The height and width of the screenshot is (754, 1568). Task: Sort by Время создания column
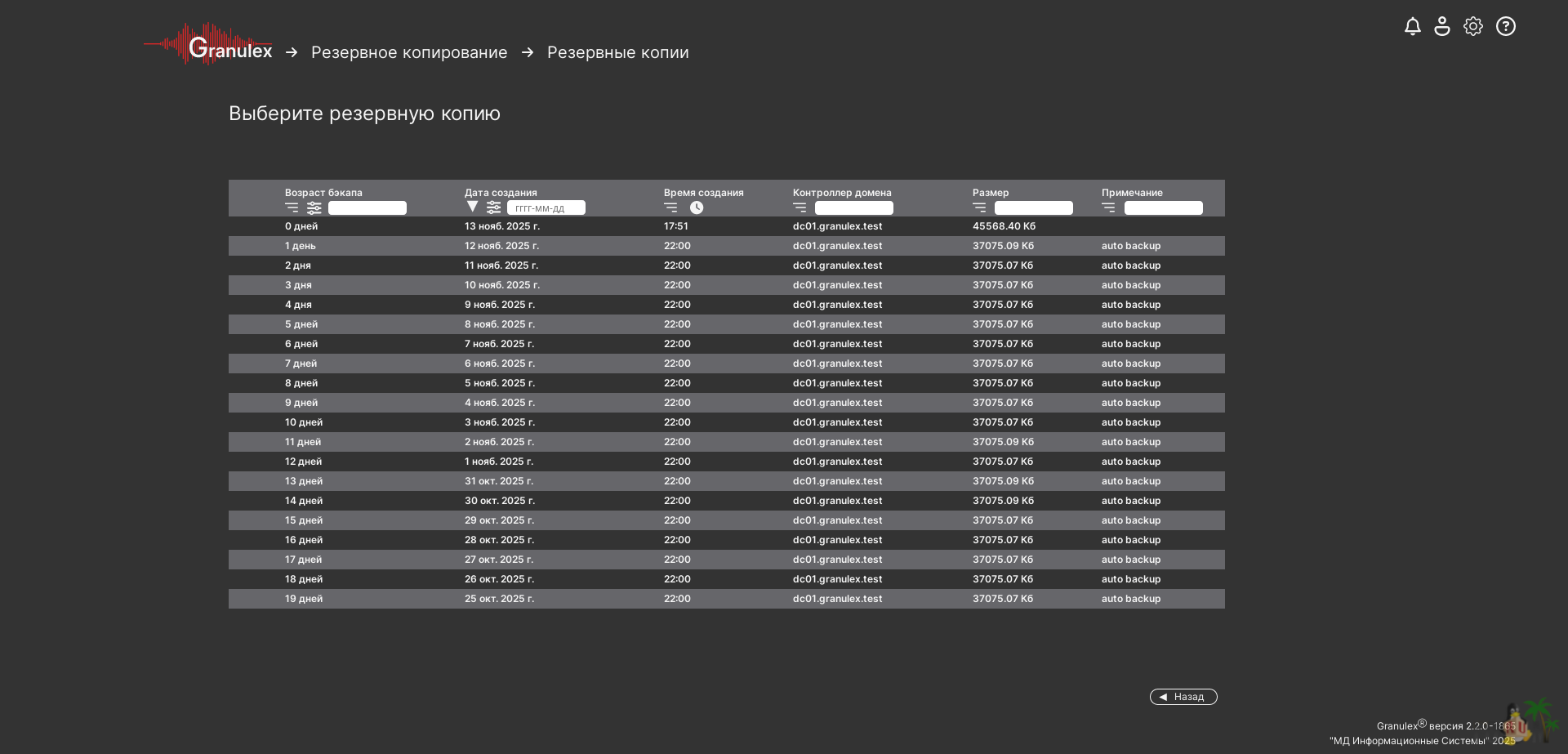(670, 207)
